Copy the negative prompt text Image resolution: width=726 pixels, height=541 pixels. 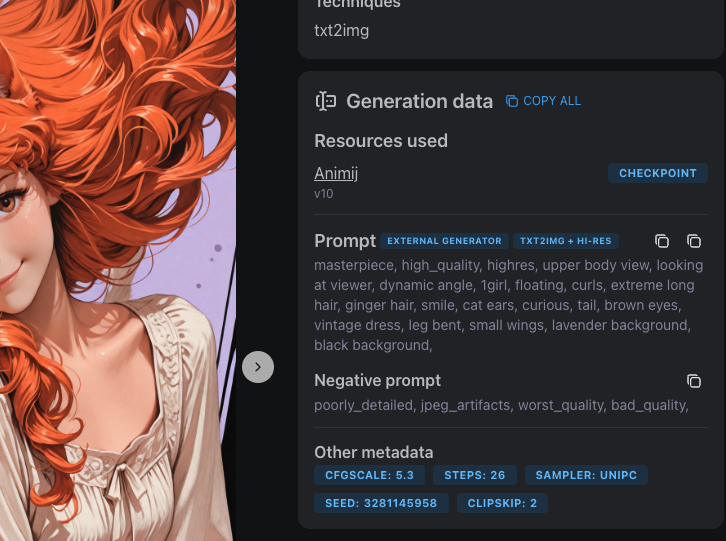[694, 381]
